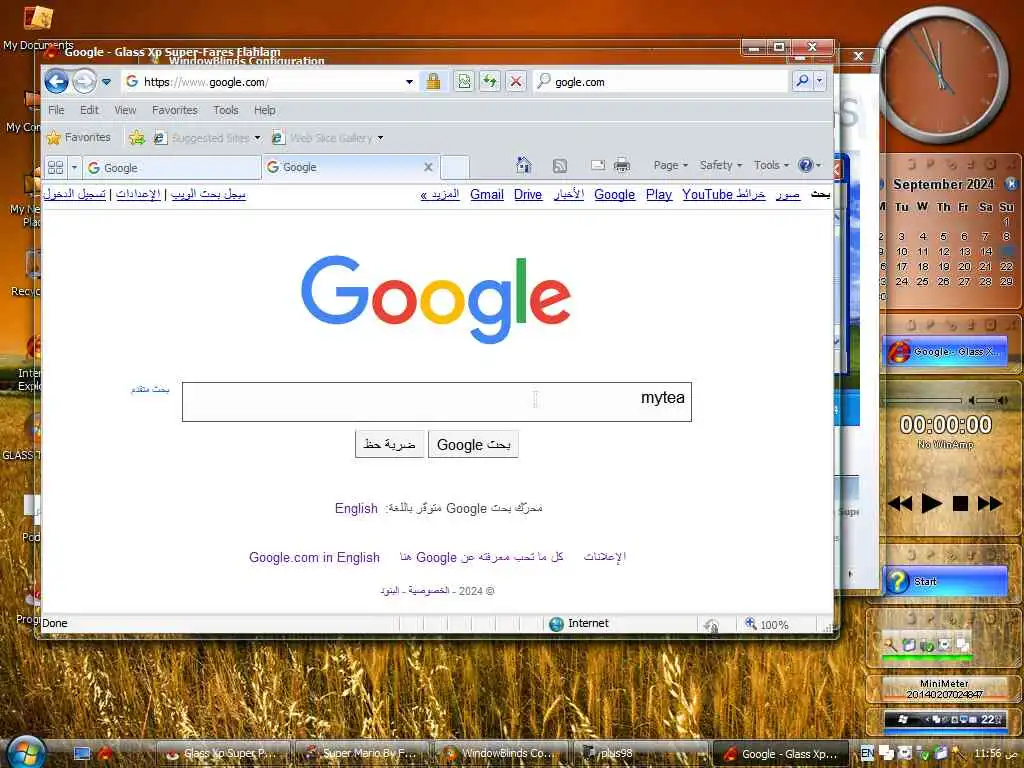Click the Google بحث search button
The height and width of the screenshot is (768, 1024).
[473, 444]
